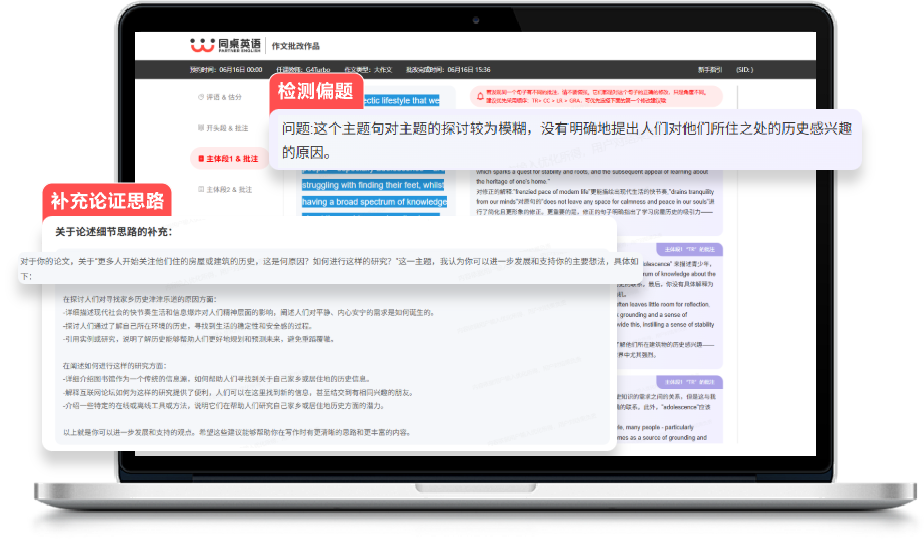924x541 pixels.
Task: Click the (SID:) label in header bar
Action: (x=743, y=70)
